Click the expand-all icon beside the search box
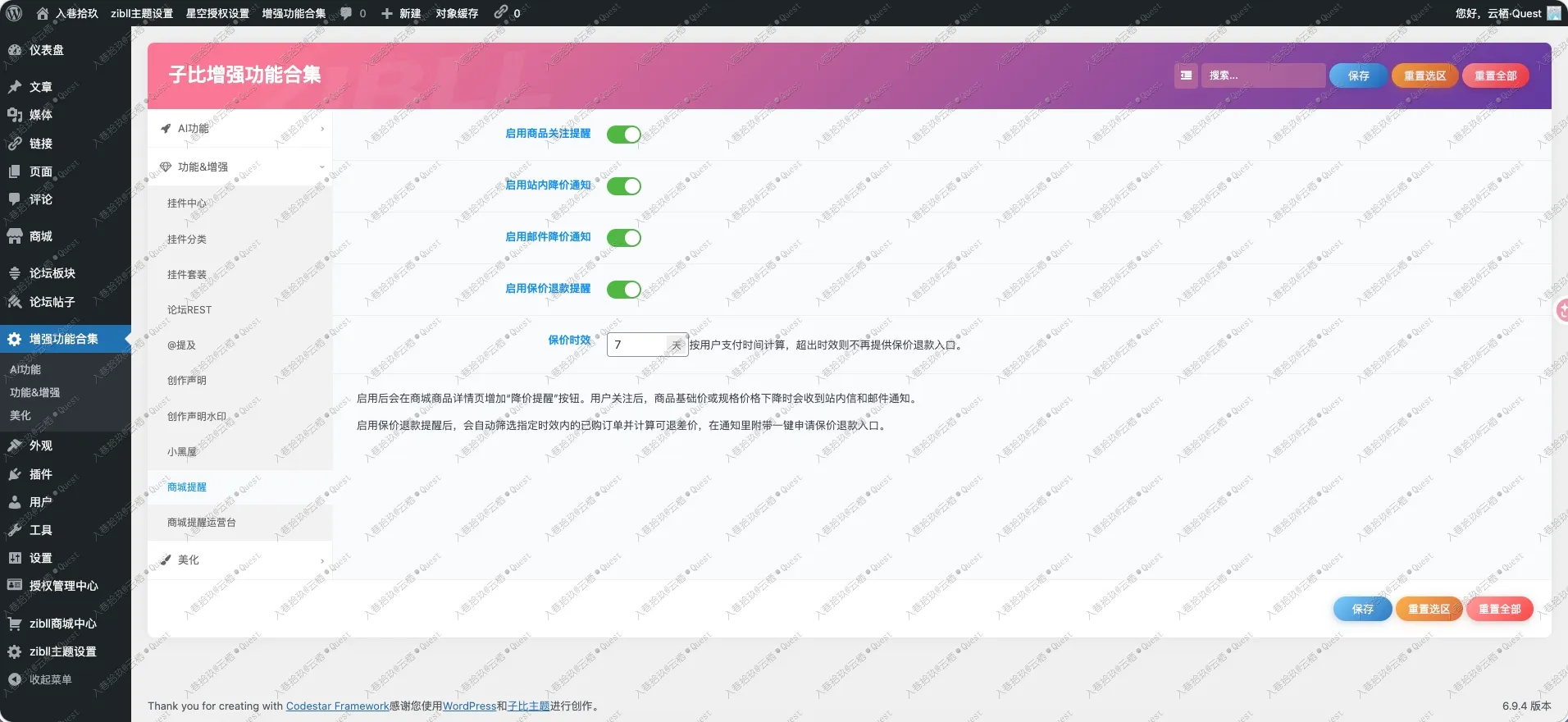The image size is (1568, 722). [1186, 75]
